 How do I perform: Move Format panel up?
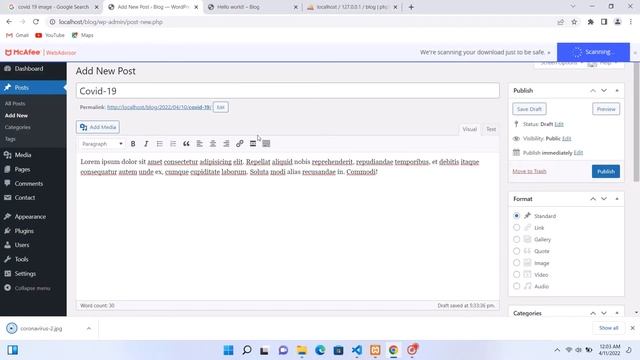593,199
